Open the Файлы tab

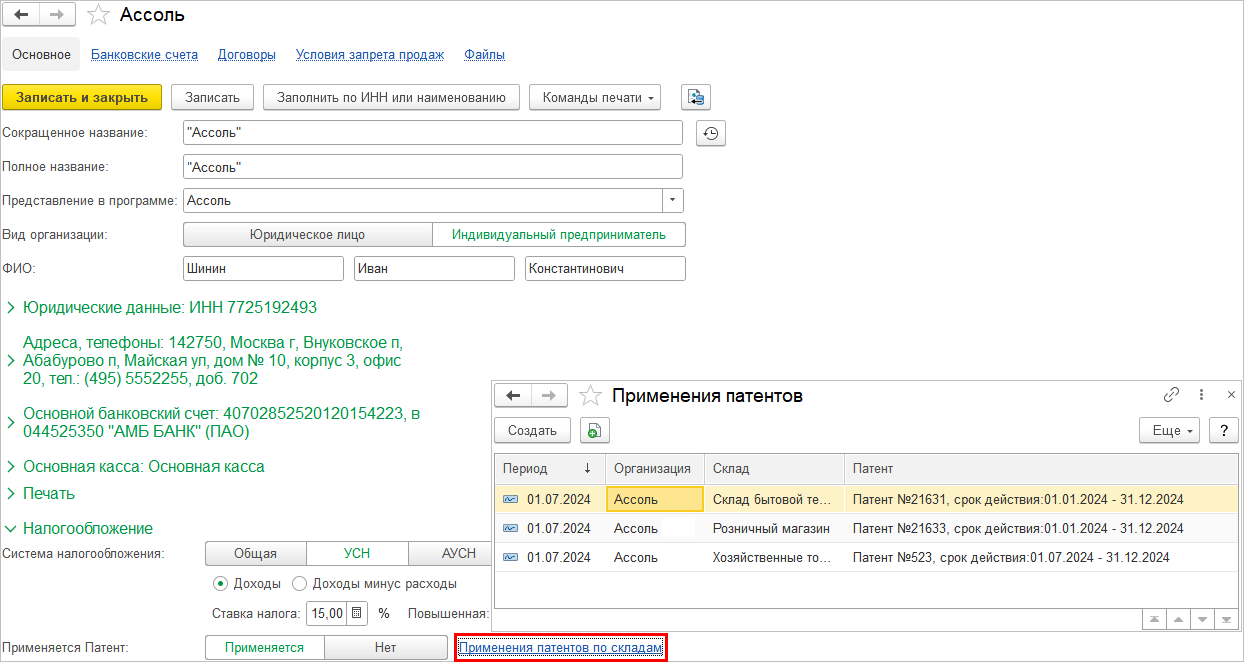(484, 55)
